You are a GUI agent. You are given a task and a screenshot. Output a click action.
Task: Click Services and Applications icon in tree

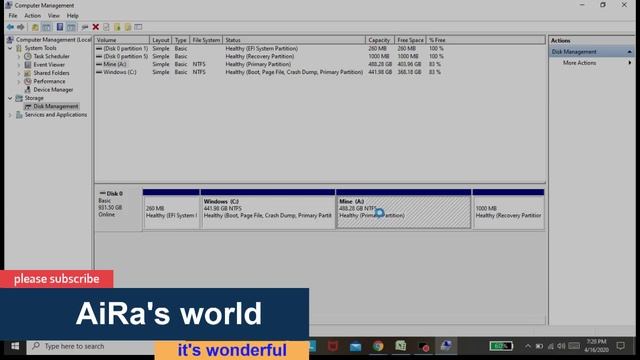coord(19,115)
